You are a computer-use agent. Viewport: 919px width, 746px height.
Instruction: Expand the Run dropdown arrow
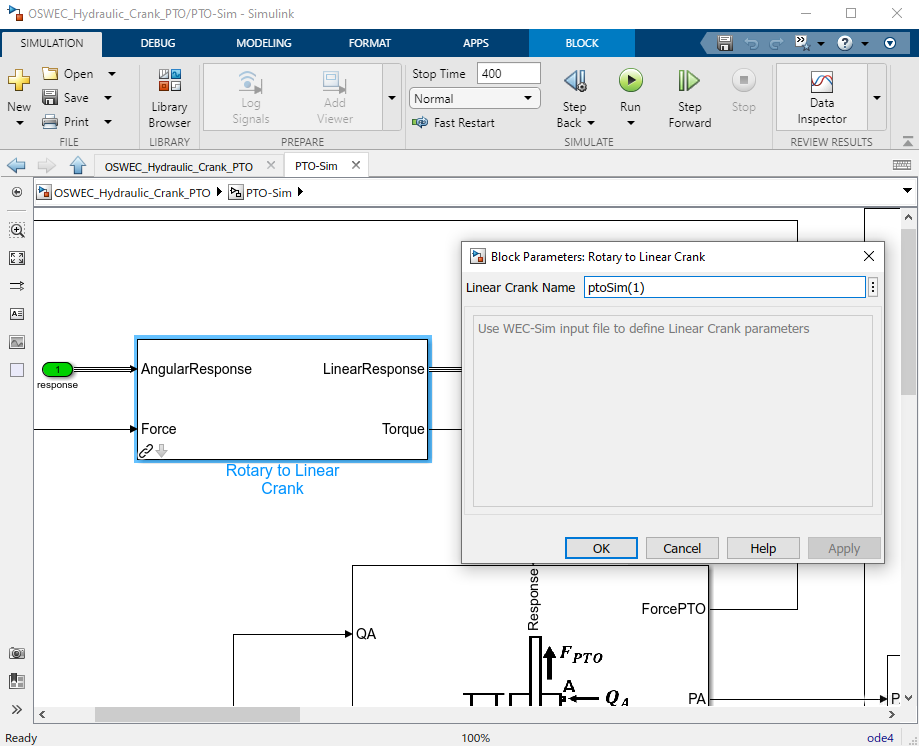point(631,123)
